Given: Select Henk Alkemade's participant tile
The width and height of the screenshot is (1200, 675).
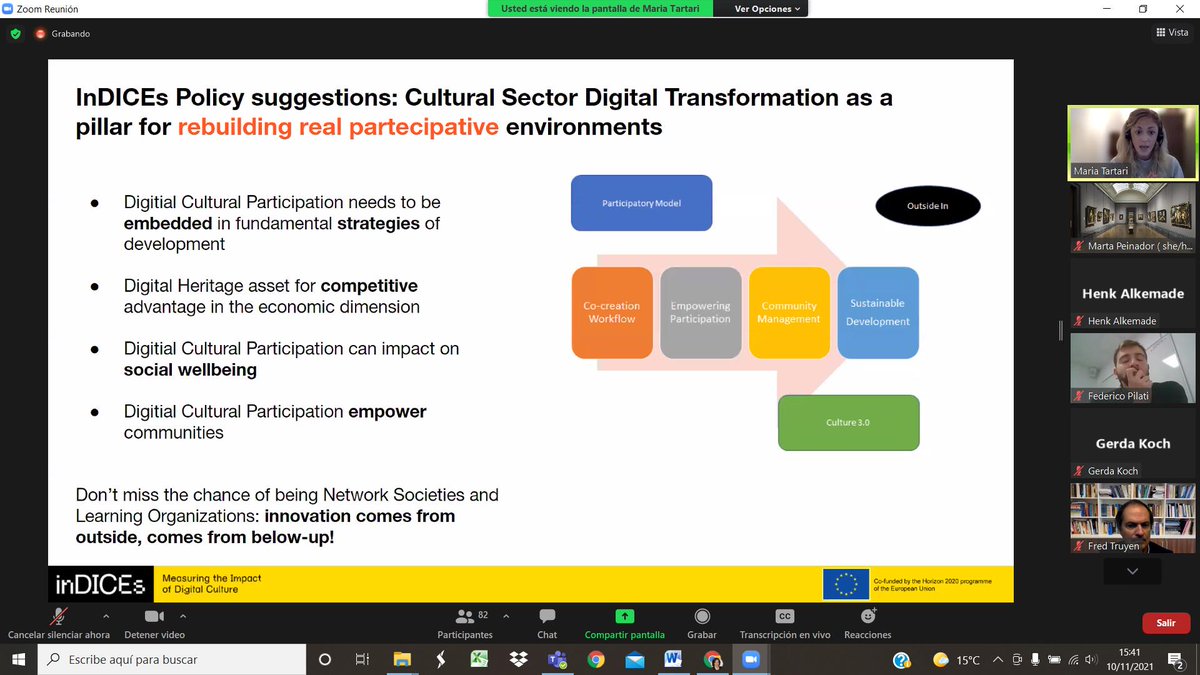Looking at the screenshot, I should click(1133, 294).
